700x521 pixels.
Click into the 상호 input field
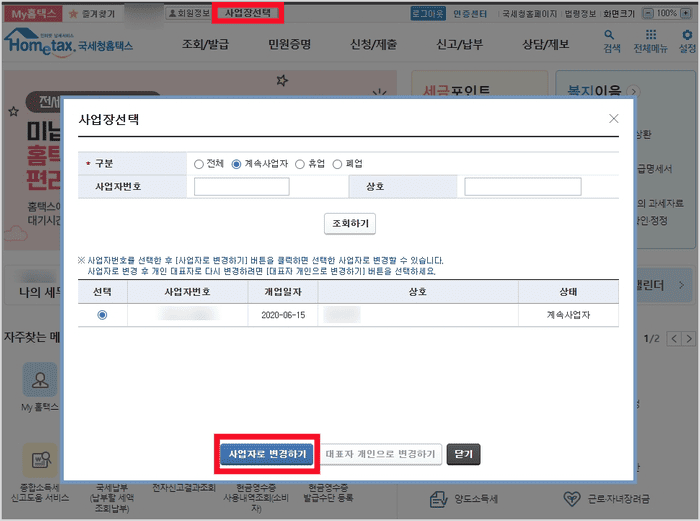coord(523,187)
